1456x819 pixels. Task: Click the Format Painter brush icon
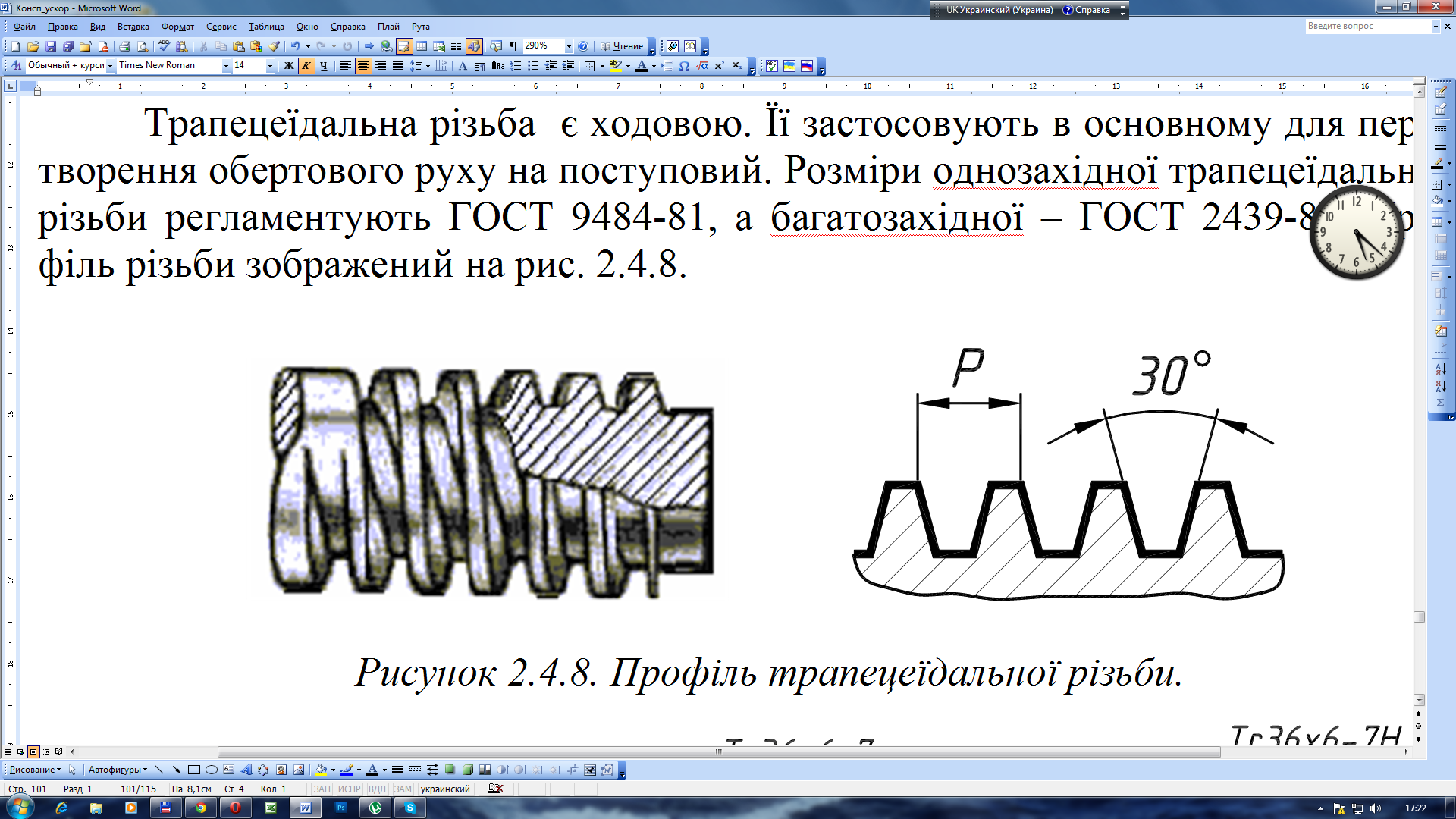click(x=275, y=46)
